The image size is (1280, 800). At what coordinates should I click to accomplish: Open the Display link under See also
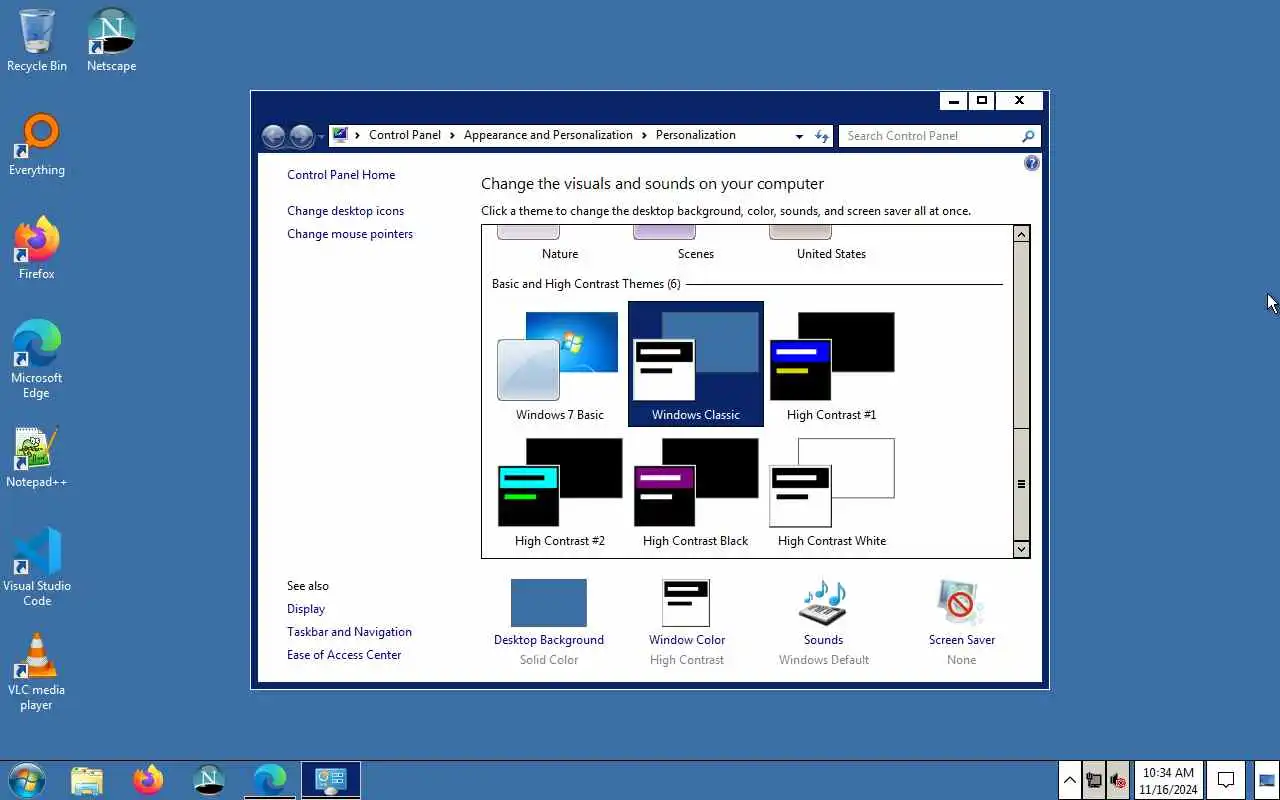[306, 609]
